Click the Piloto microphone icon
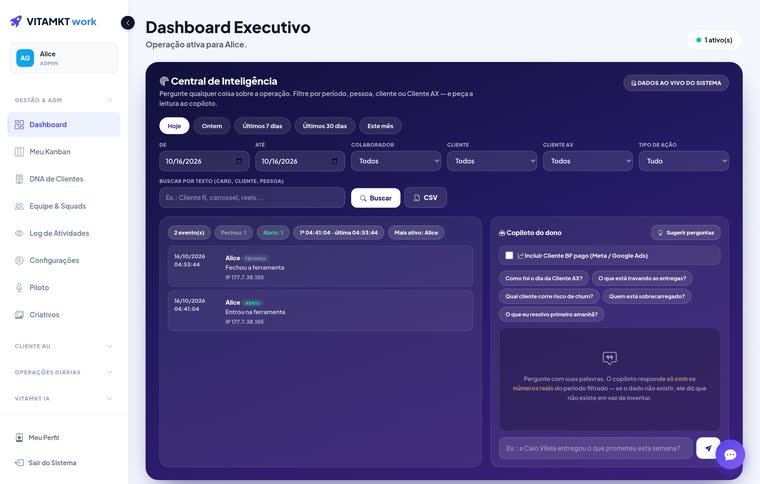This screenshot has height=484, width=760. pyautogui.click(x=19, y=287)
